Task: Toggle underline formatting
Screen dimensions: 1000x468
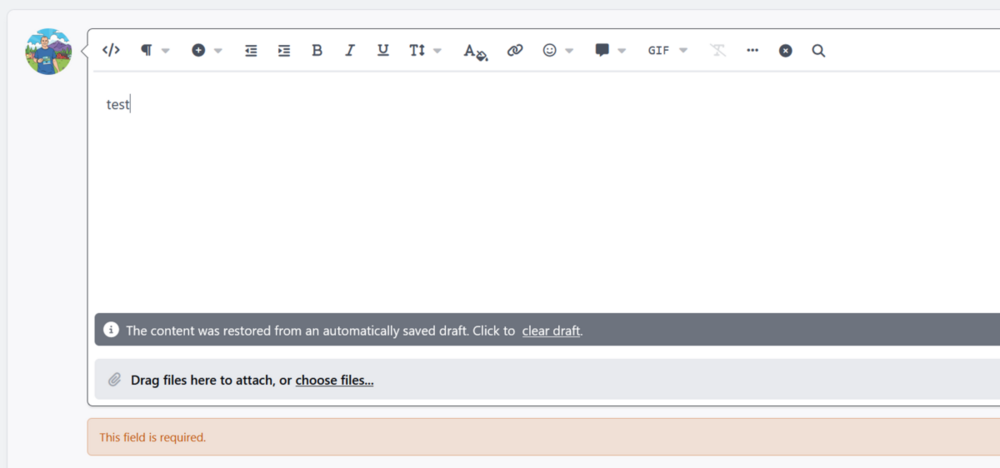Action: (x=383, y=50)
